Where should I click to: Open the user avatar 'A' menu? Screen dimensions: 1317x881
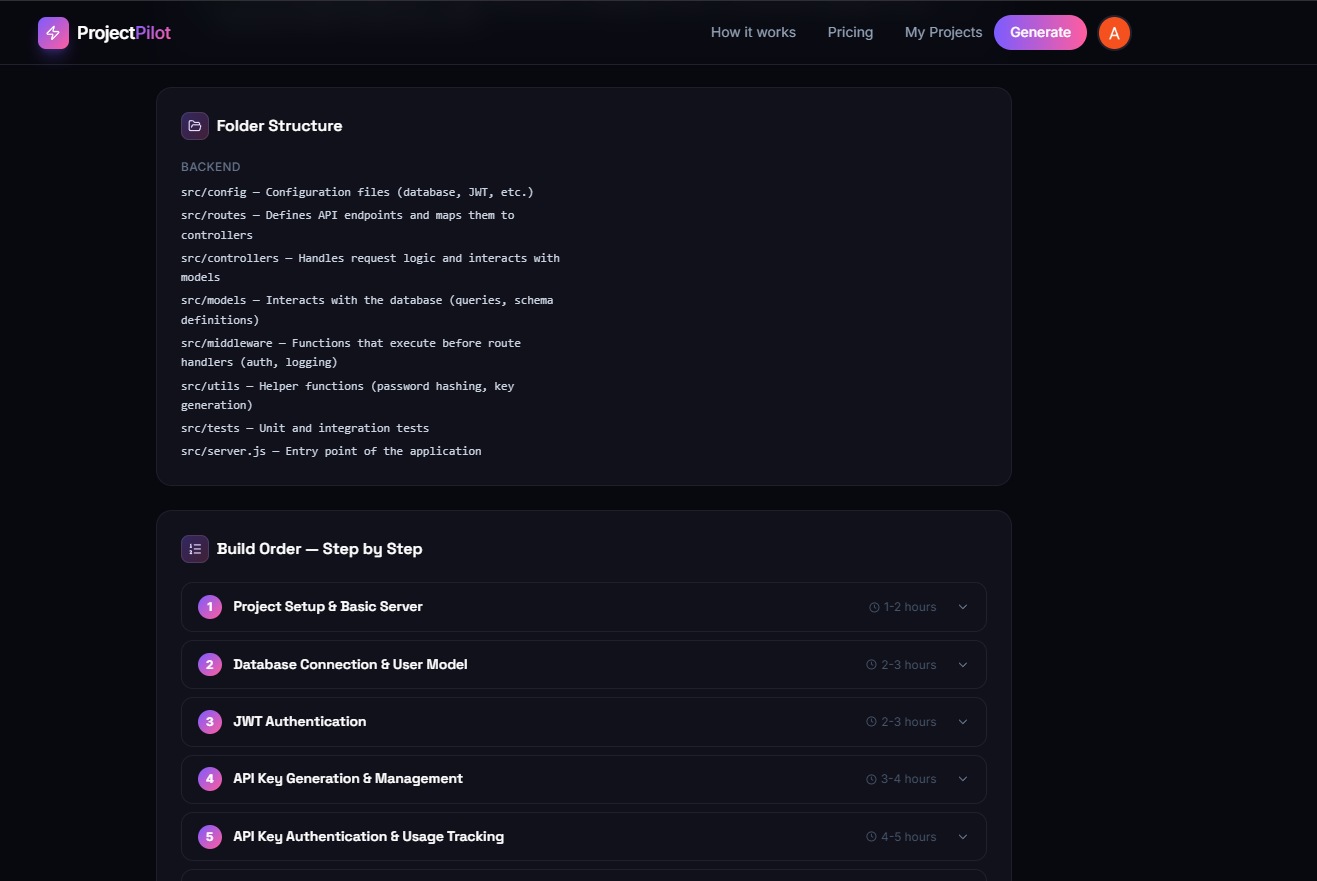pos(1114,33)
